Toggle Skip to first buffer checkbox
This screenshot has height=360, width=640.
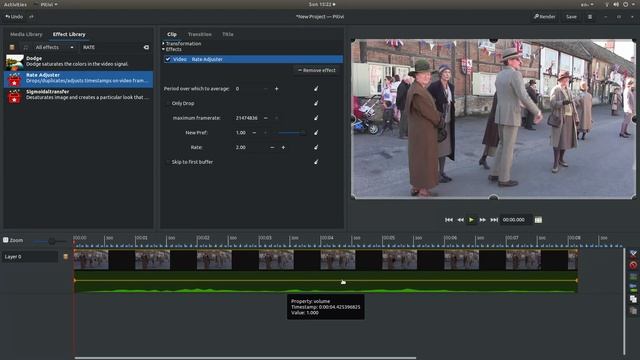167,162
